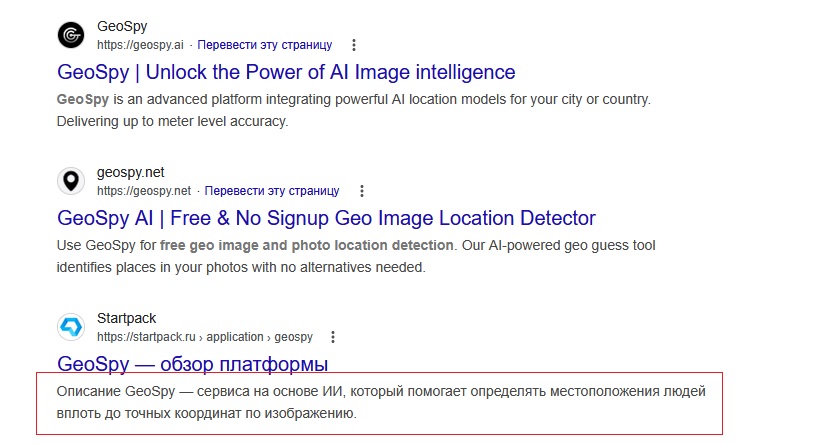Click the snippet about advanced AI location models

354,111
